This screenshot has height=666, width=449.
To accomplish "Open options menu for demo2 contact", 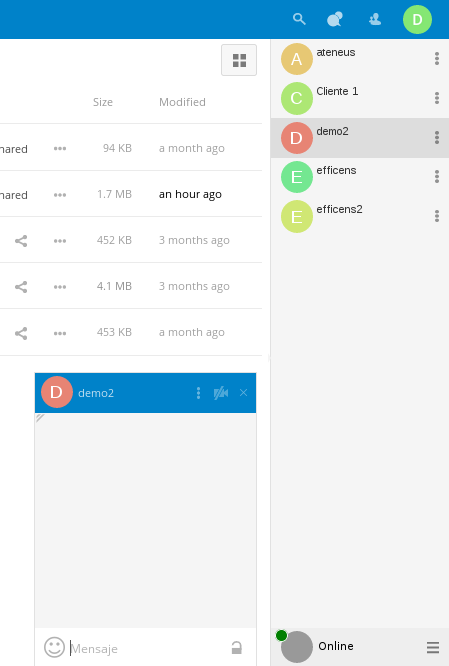I will click(437, 137).
